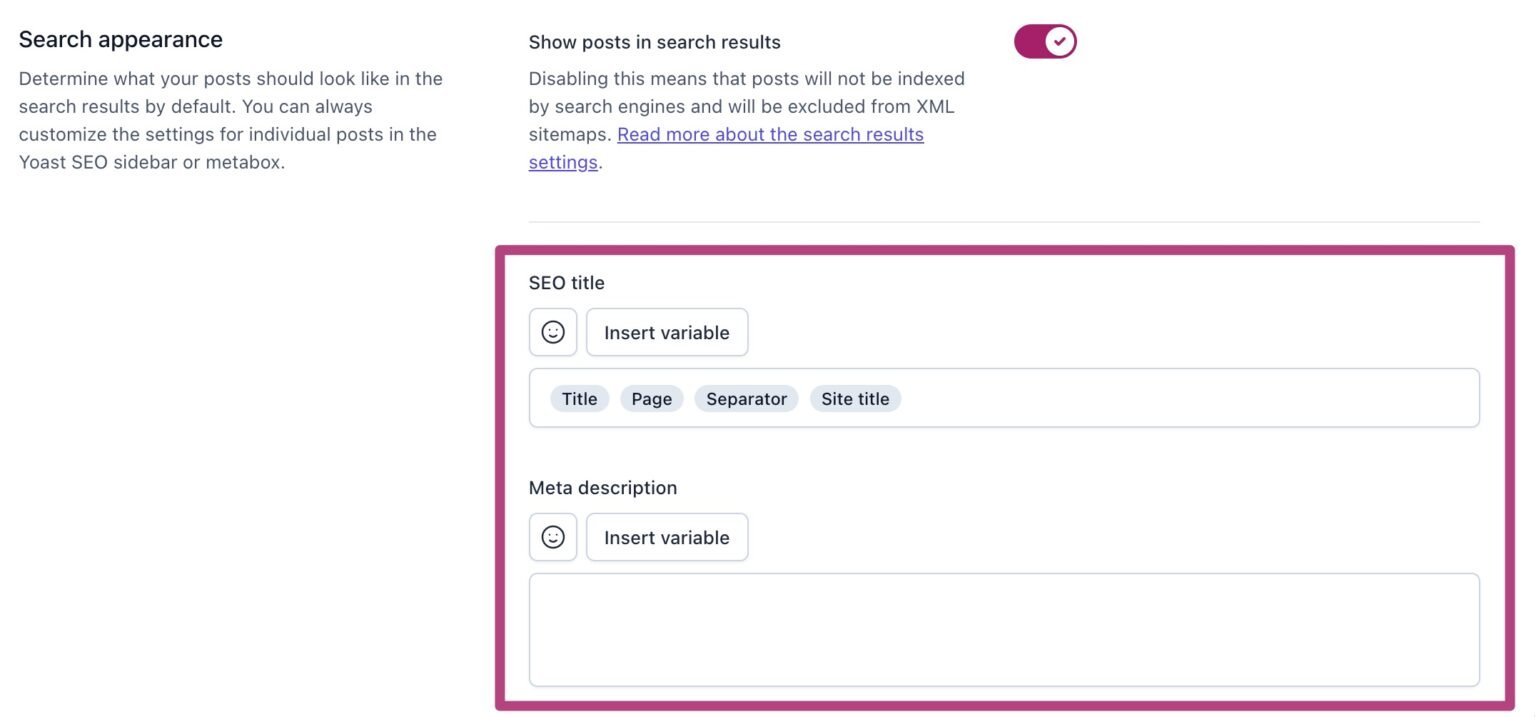Image resolution: width=1536 pixels, height=717 pixels.
Task: Open the search results settings article link
Action: (770, 134)
